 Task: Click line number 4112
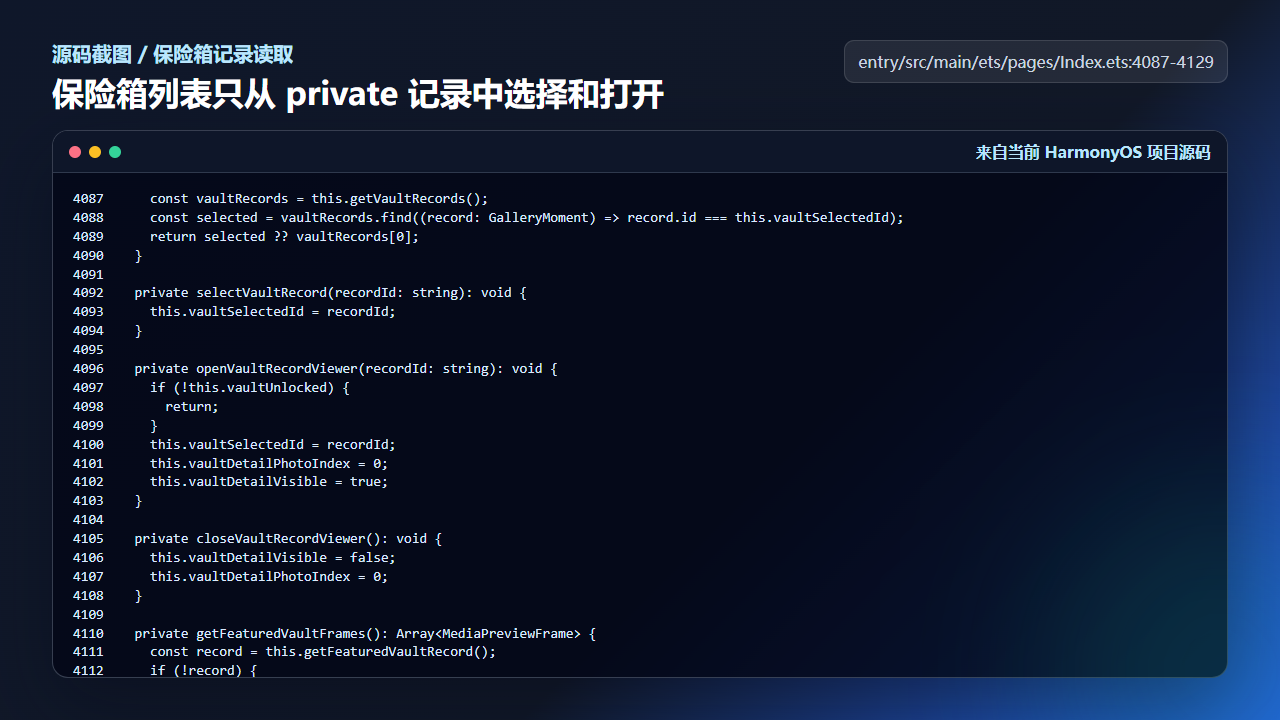88,671
